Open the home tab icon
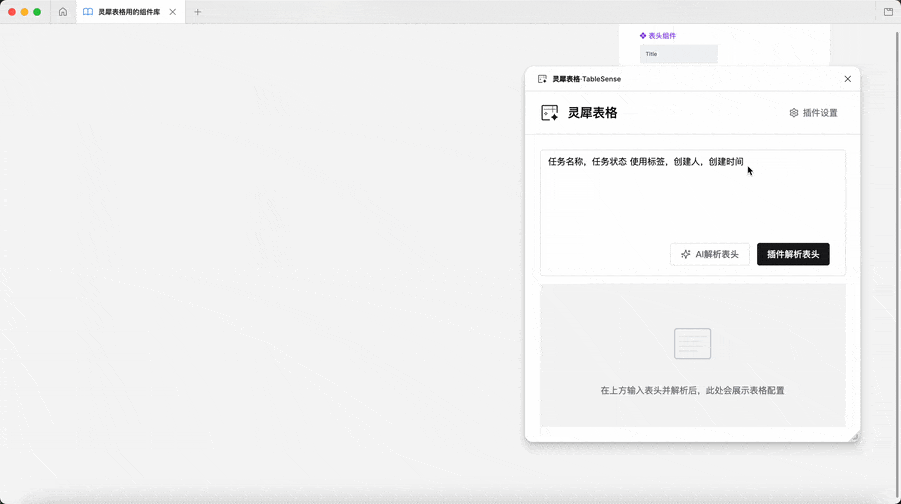901x504 pixels. pos(63,11)
